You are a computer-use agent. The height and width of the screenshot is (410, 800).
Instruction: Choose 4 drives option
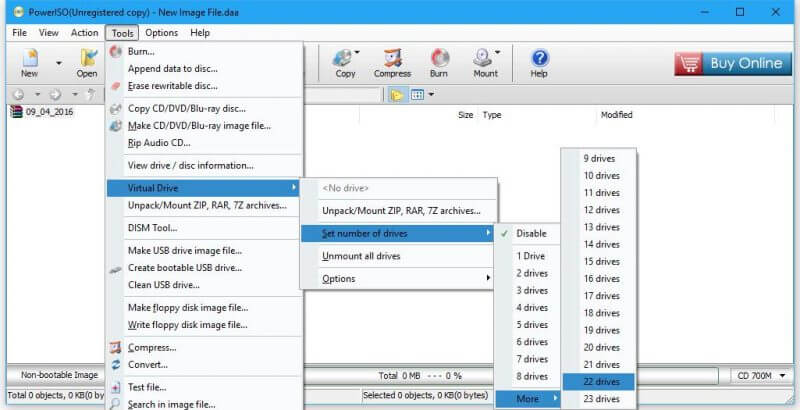tap(528, 308)
